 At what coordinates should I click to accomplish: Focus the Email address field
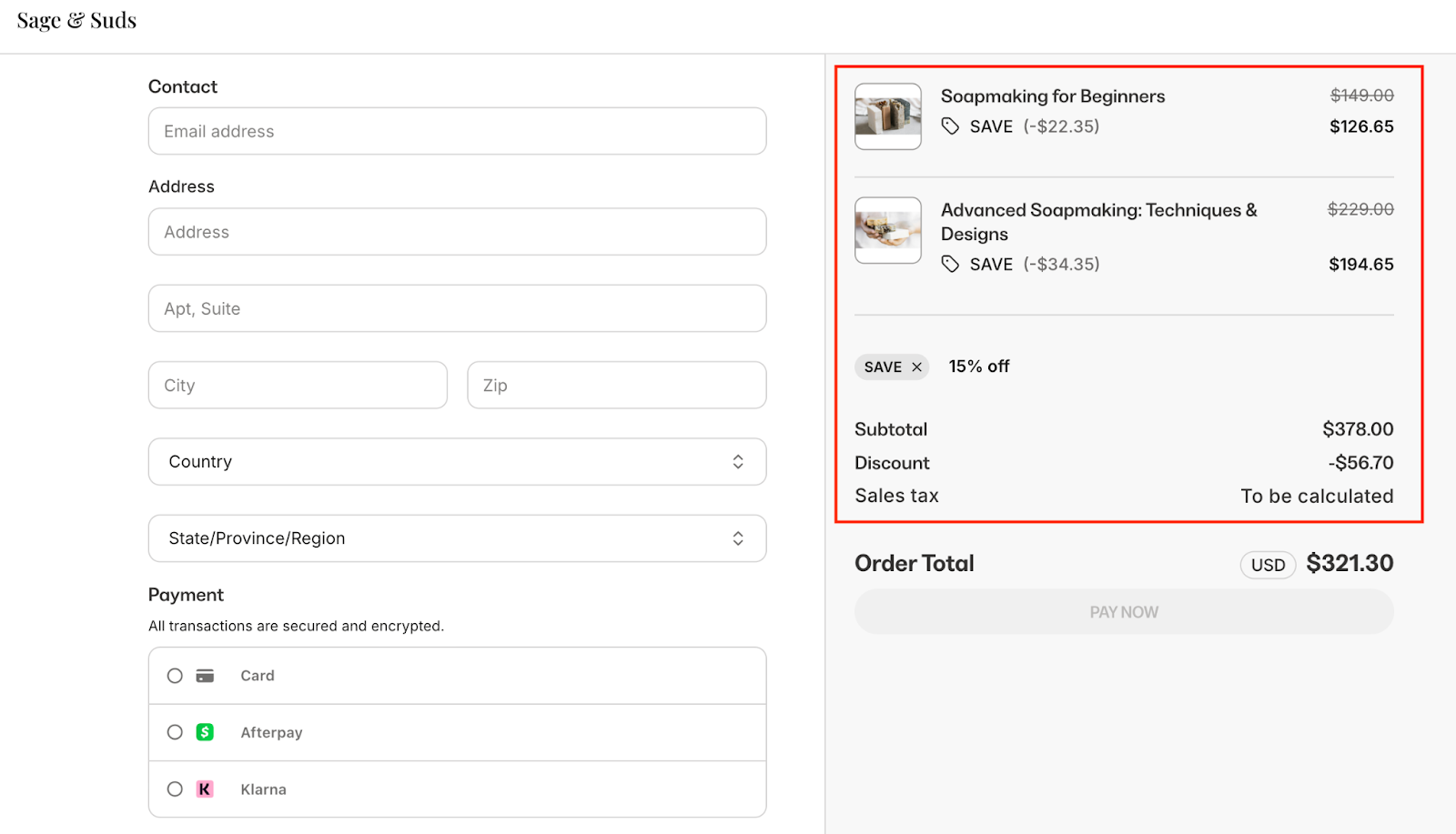(457, 131)
